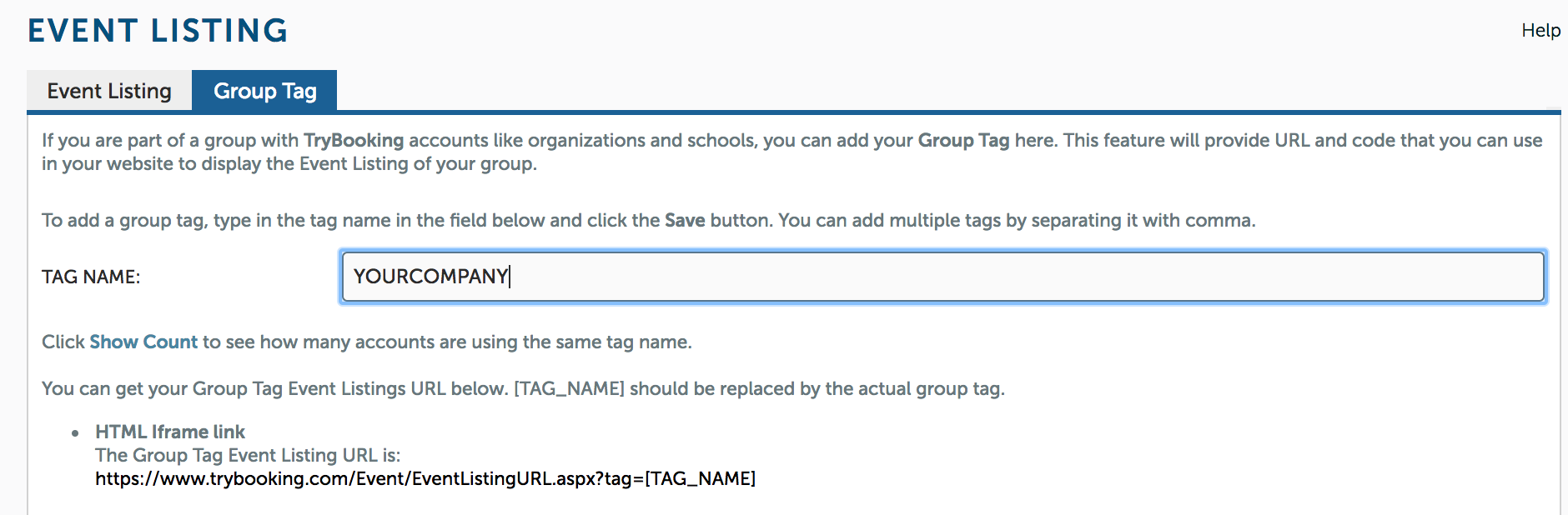
Task: Open the Help link
Action: click(x=1540, y=31)
